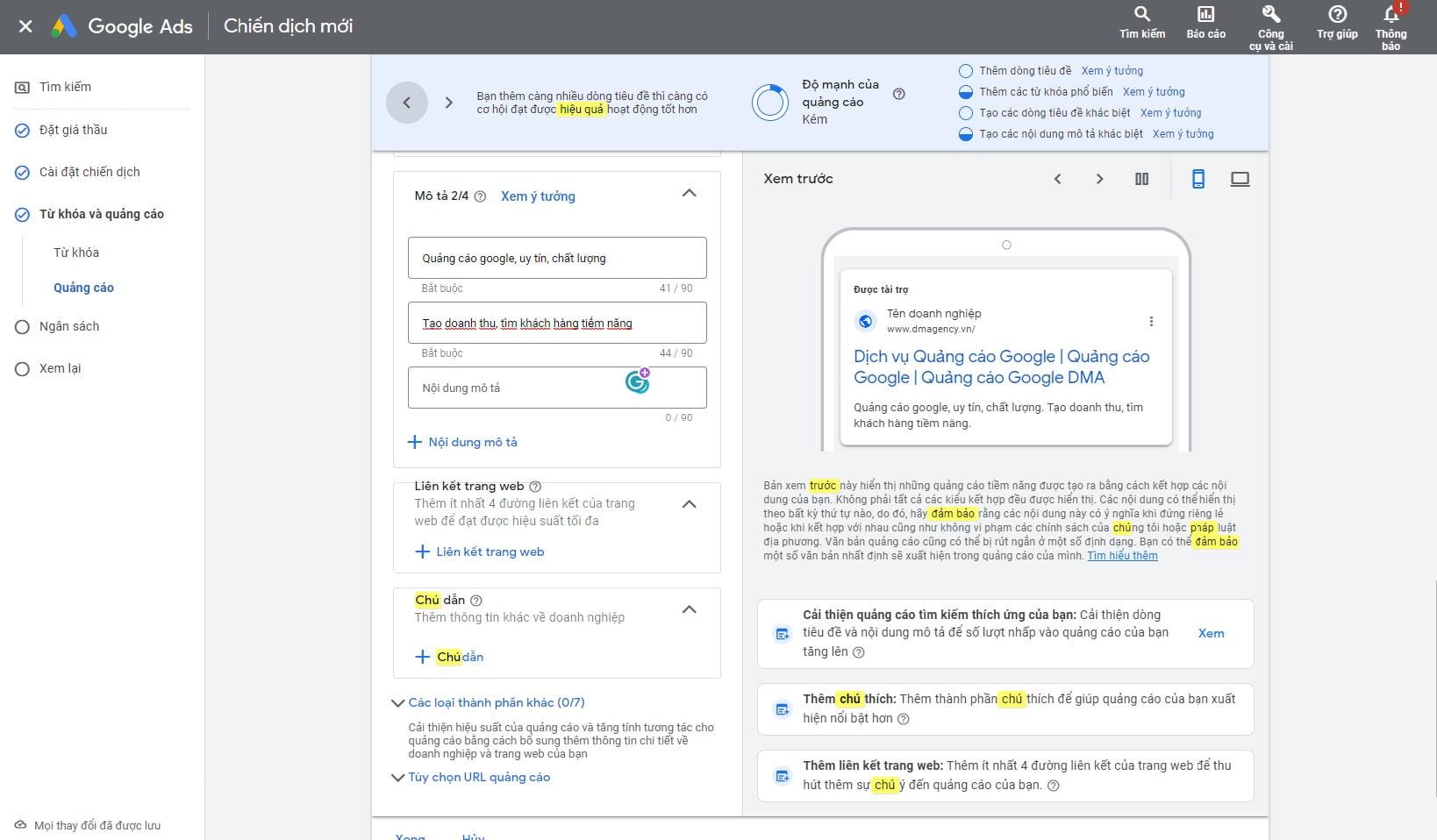The width and height of the screenshot is (1437, 840).
Task: Go to next ad strength tip arrow
Action: 449,103
